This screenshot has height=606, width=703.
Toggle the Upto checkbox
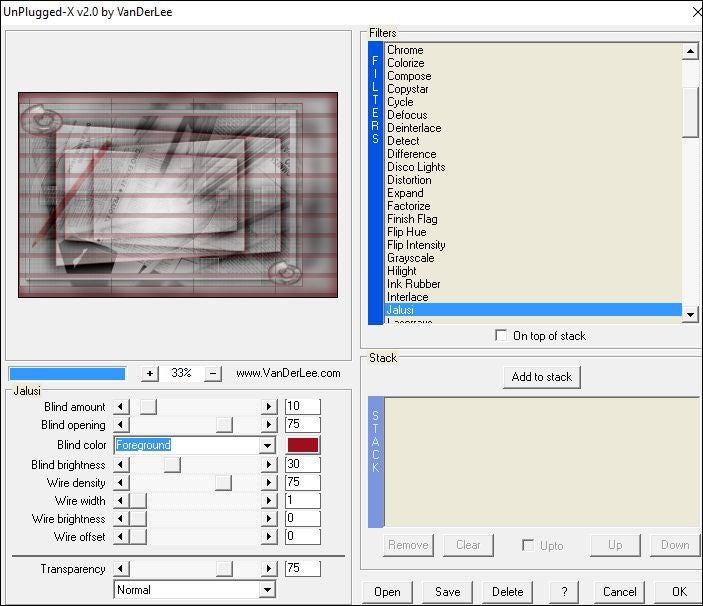(x=528, y=545)
